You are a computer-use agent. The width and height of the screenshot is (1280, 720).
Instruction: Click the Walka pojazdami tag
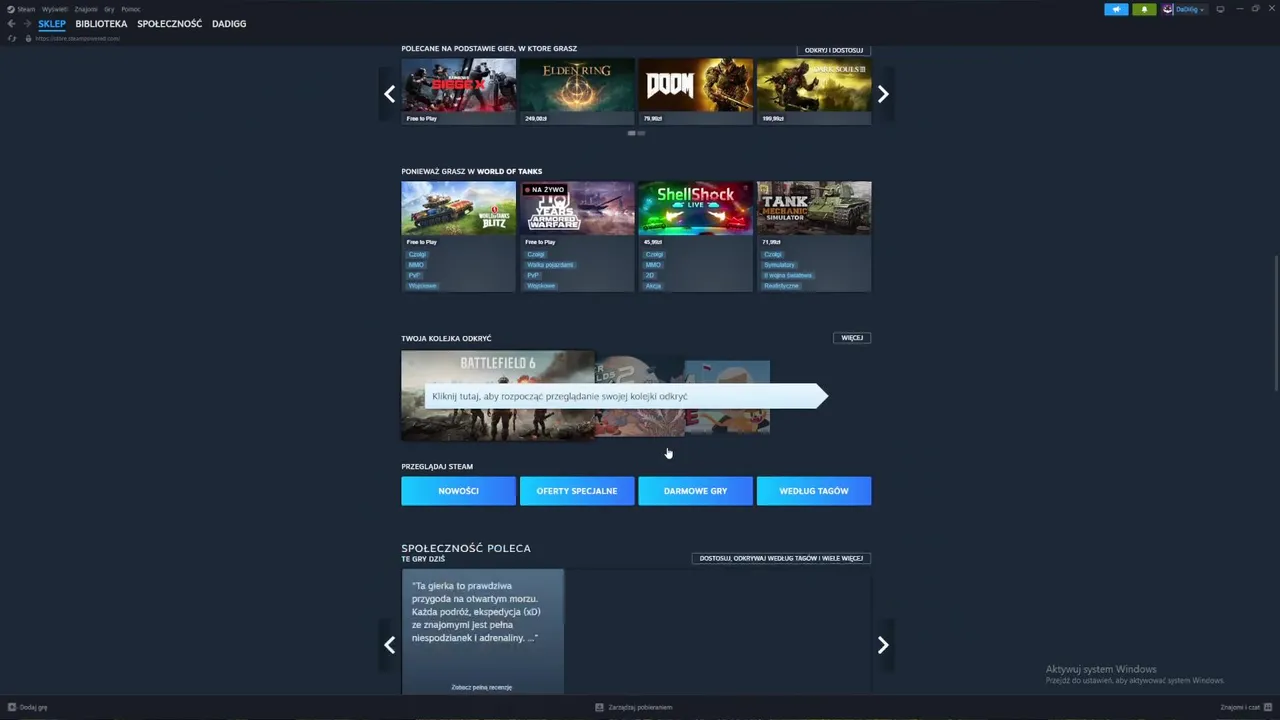click(x=550, y=265)
